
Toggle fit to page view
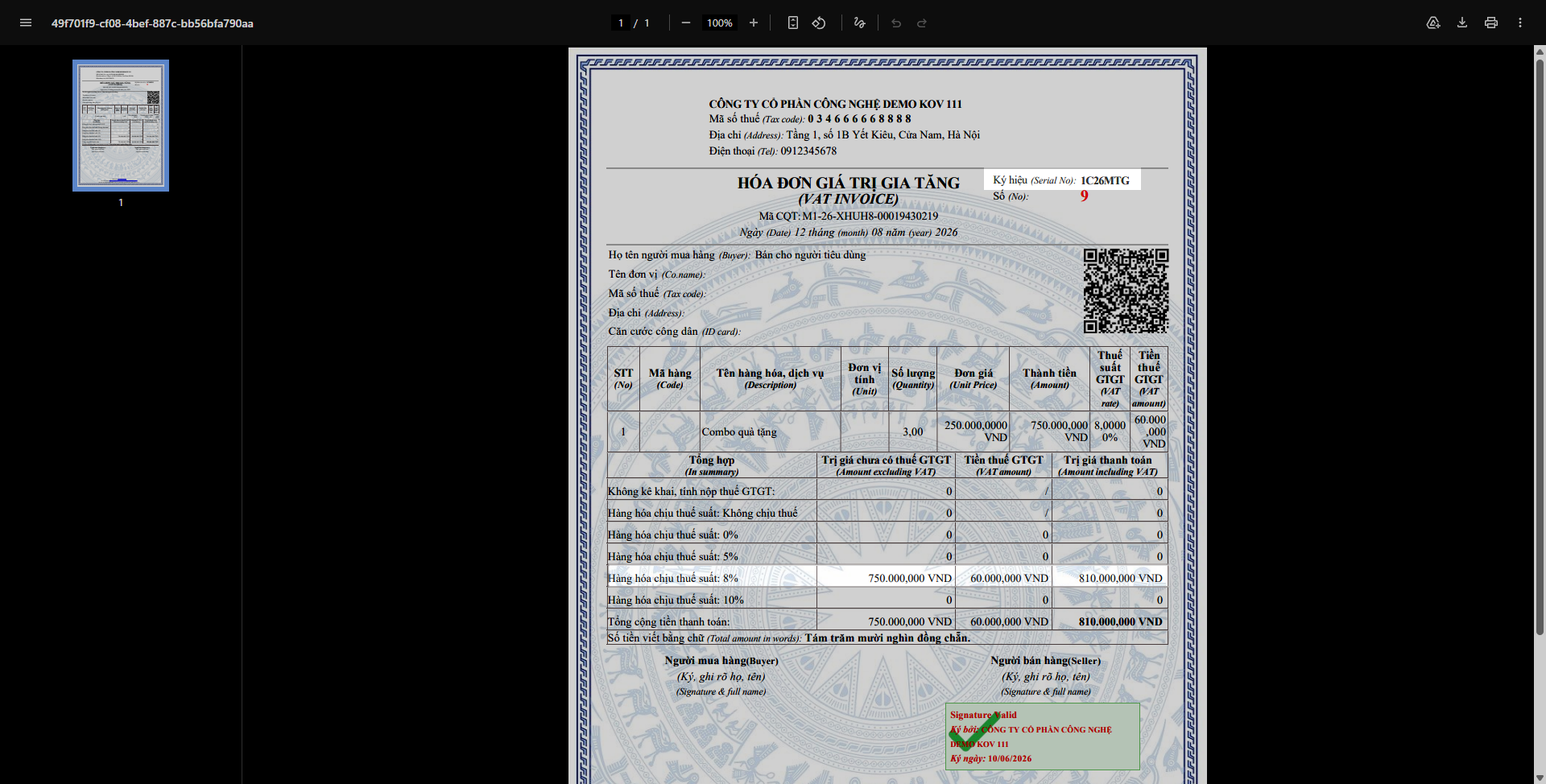793,23
